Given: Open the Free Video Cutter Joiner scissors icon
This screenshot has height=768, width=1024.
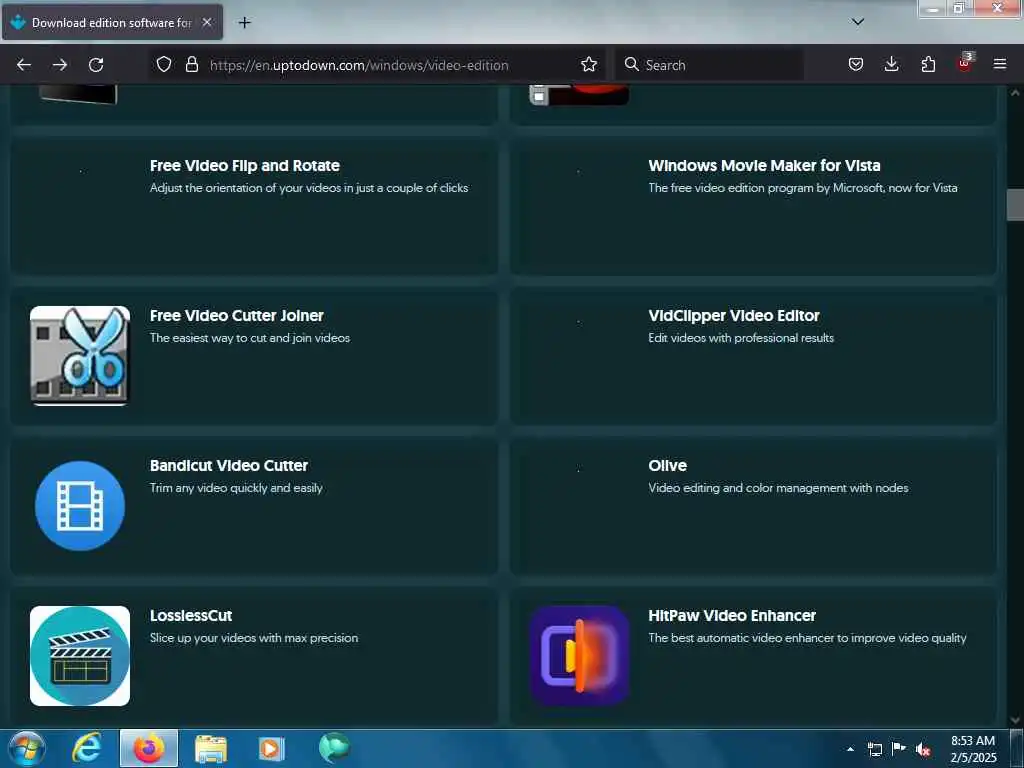Looking at the screenshot, I should pyautogui.click(x=80, y=356).
